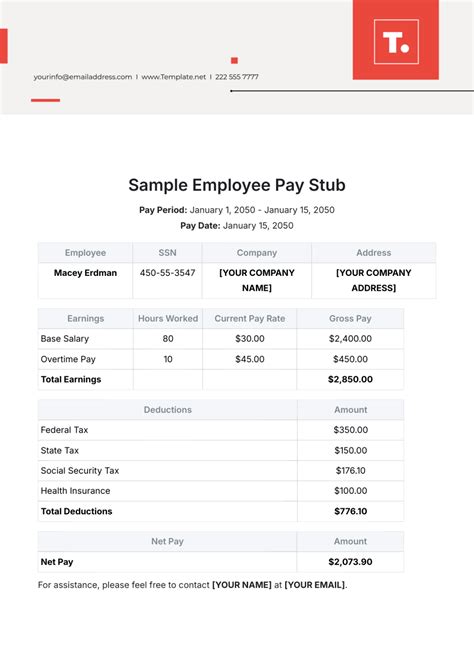The width and height of the screenshot is (474, 671).
Task: Select the Overtime Pay row label
Action: click(68, 359)
